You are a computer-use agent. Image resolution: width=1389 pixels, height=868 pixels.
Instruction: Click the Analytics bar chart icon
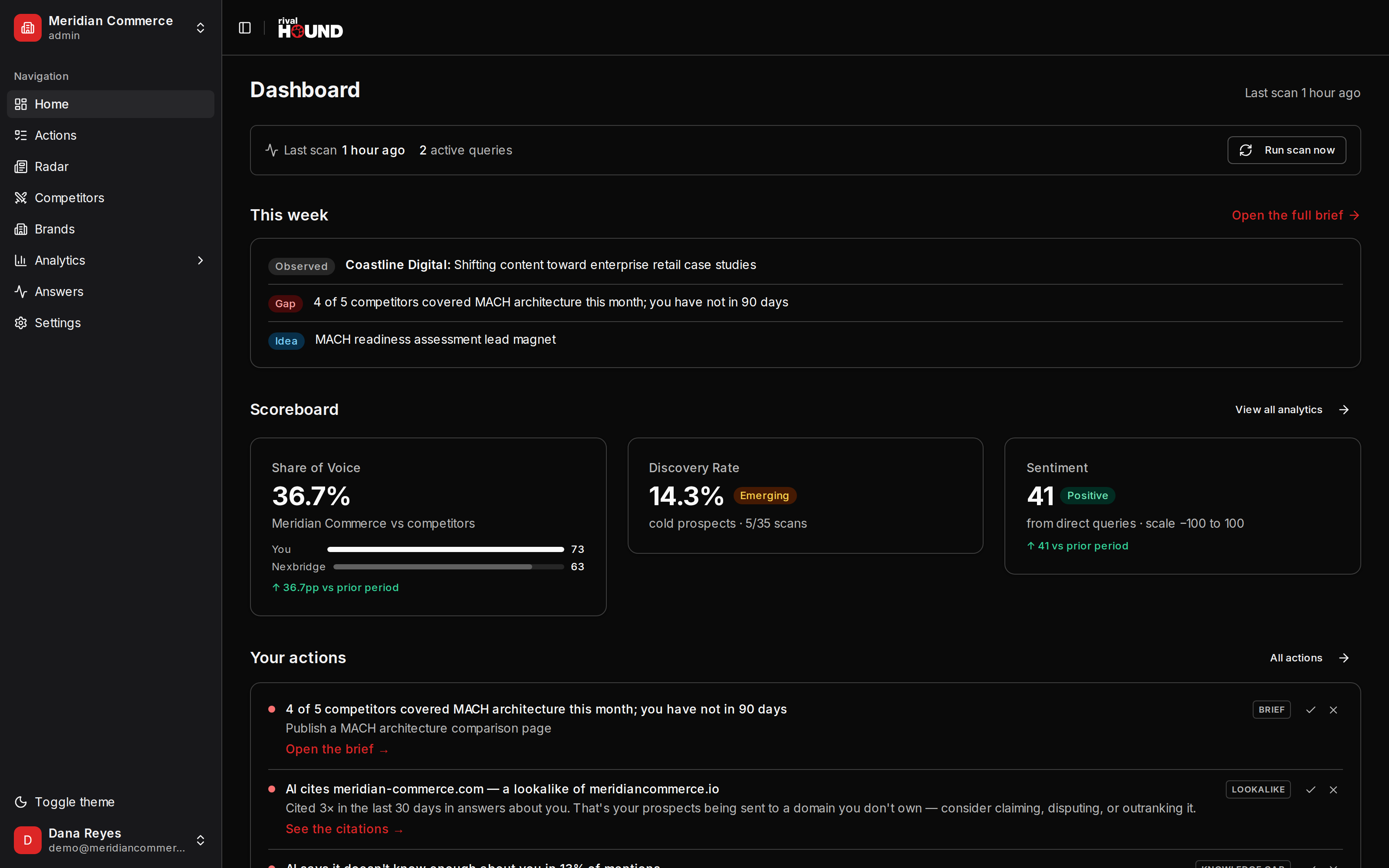coord(21,260)
